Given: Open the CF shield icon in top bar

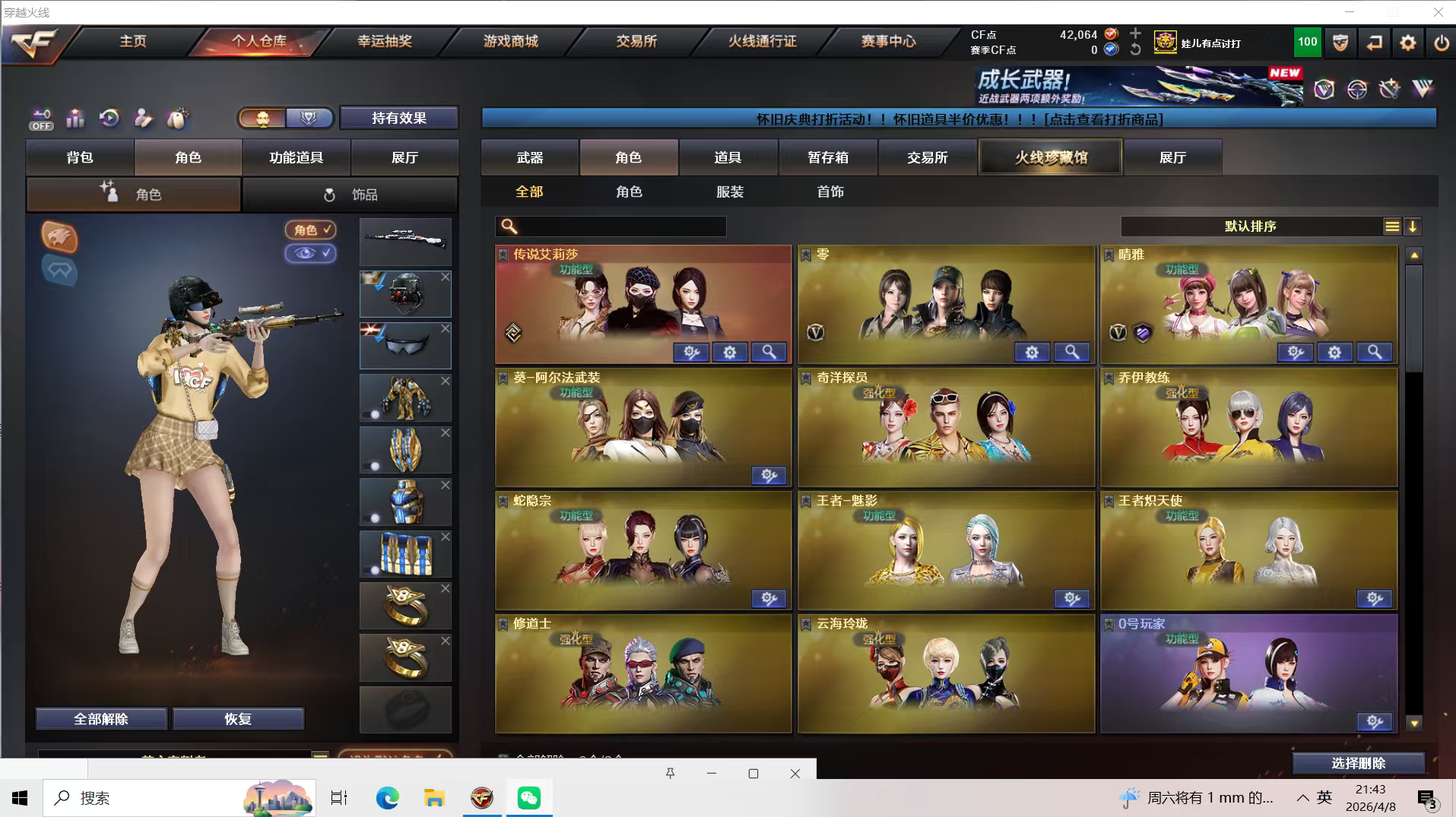Looking at the screenshot, I should coord(1340,43).
